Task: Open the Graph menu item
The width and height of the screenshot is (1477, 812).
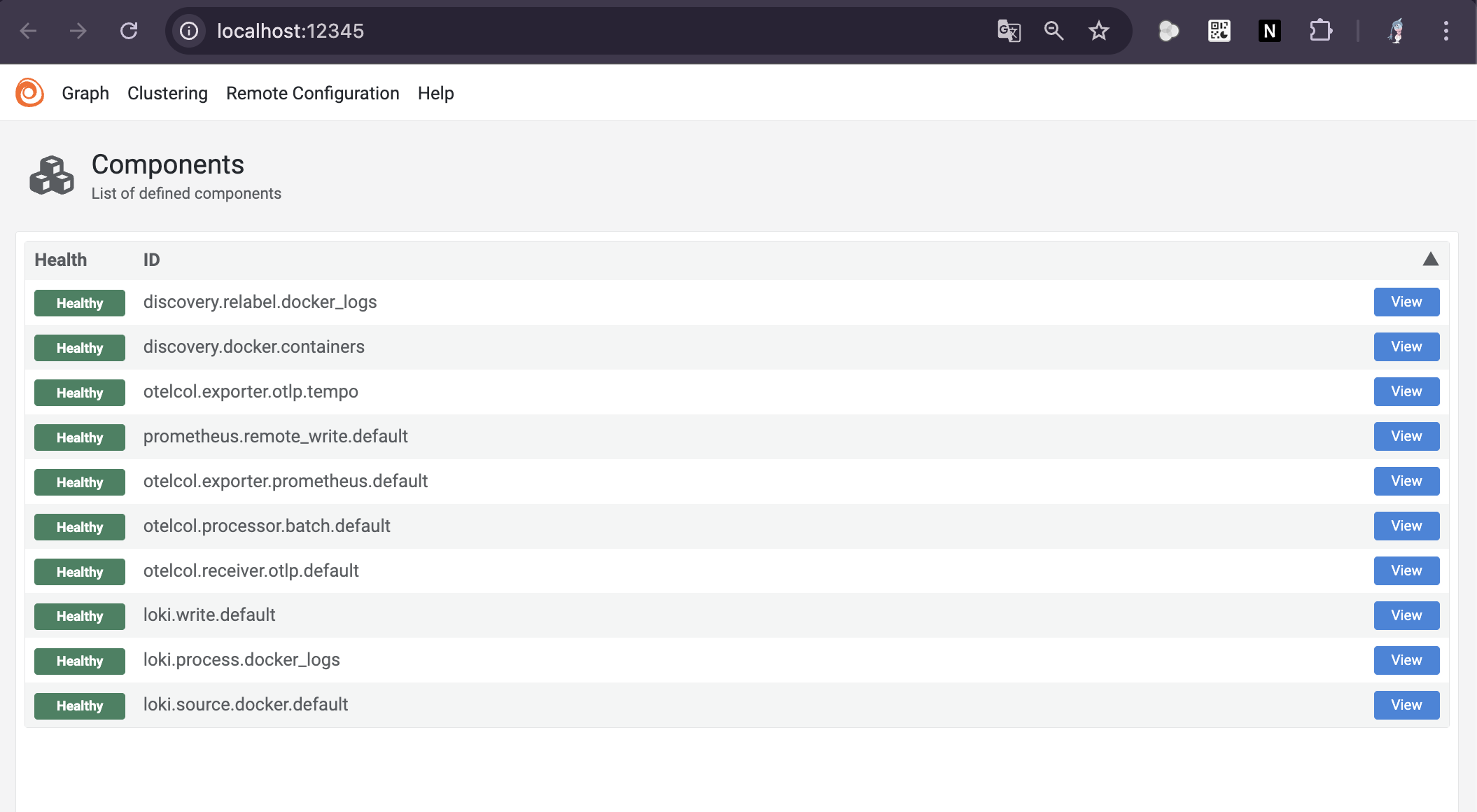Action: click(x=85, y=93)
